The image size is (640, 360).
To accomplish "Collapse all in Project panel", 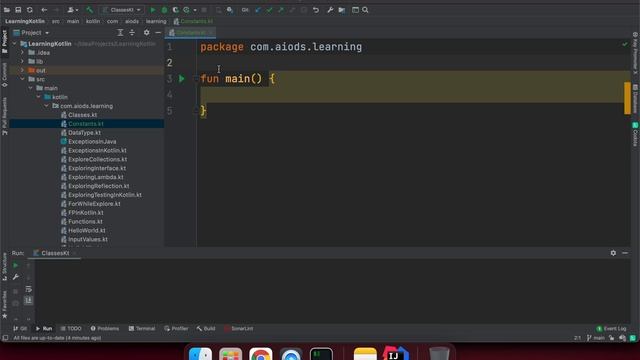I will pos(132,33).
